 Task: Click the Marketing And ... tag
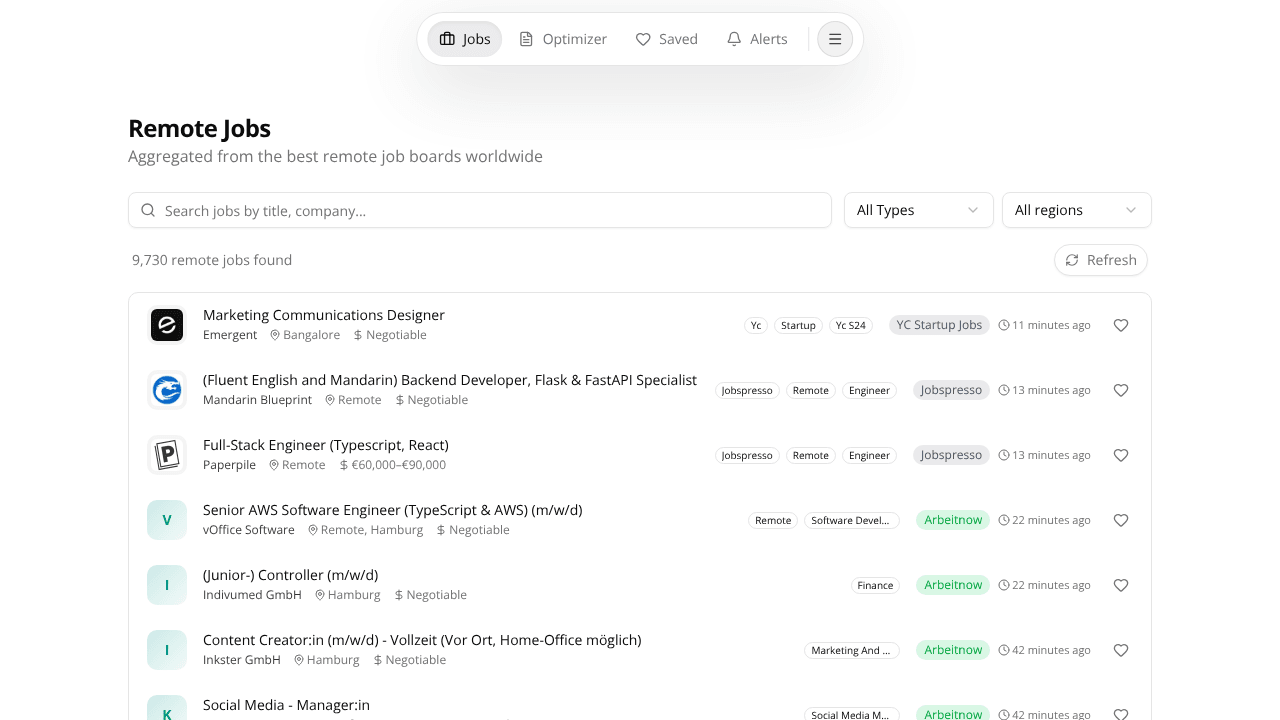pos(852,650)
